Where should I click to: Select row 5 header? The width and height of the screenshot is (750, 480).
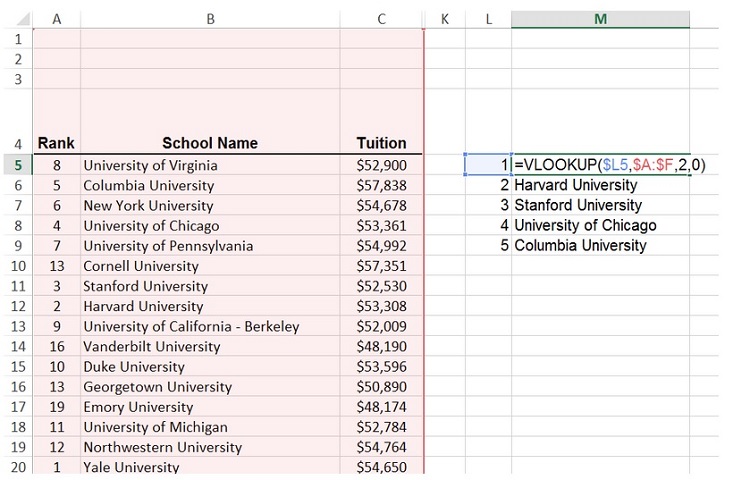pos(17,165)
